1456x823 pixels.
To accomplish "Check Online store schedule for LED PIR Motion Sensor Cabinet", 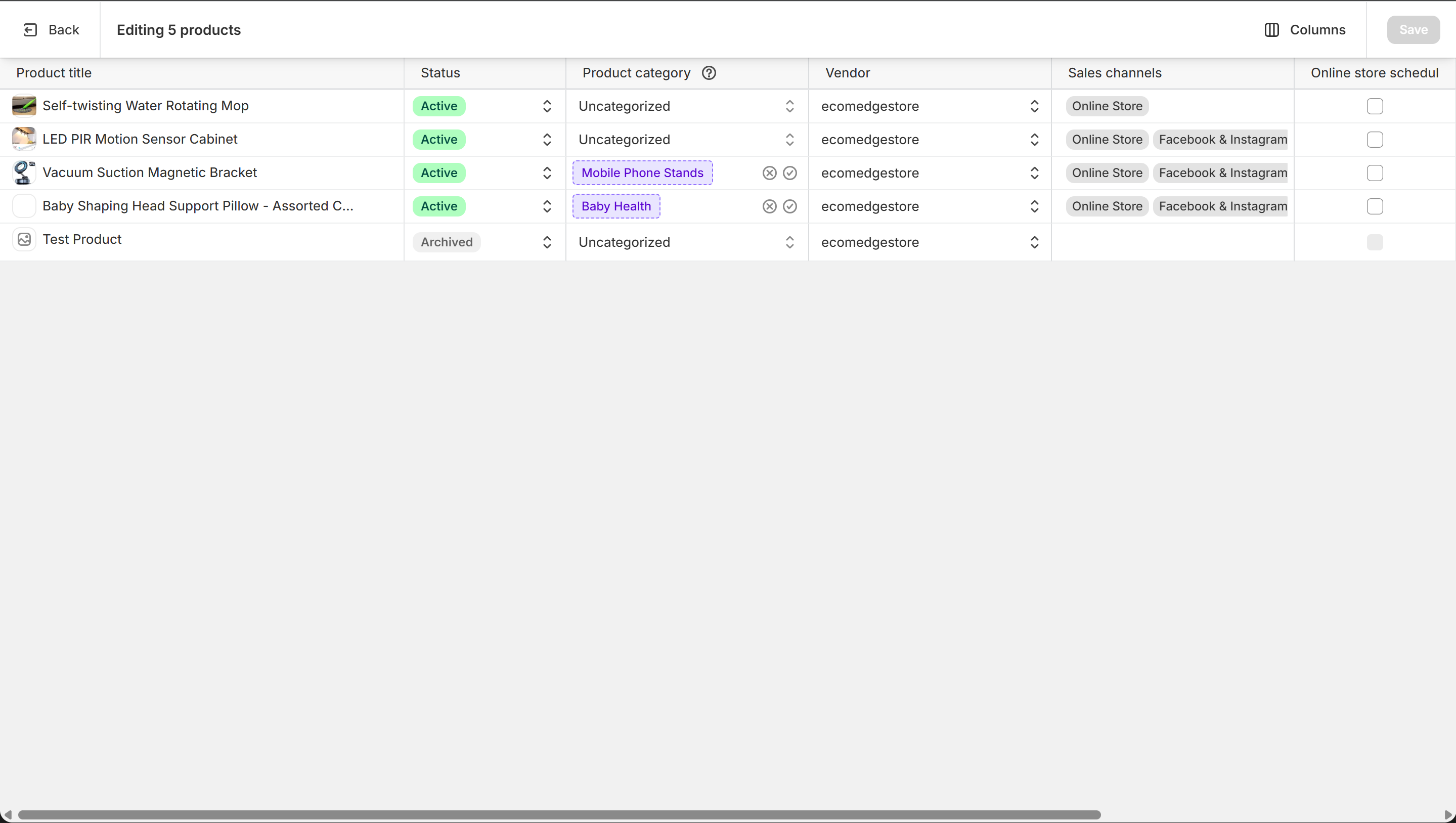I will click(1375, 139).
